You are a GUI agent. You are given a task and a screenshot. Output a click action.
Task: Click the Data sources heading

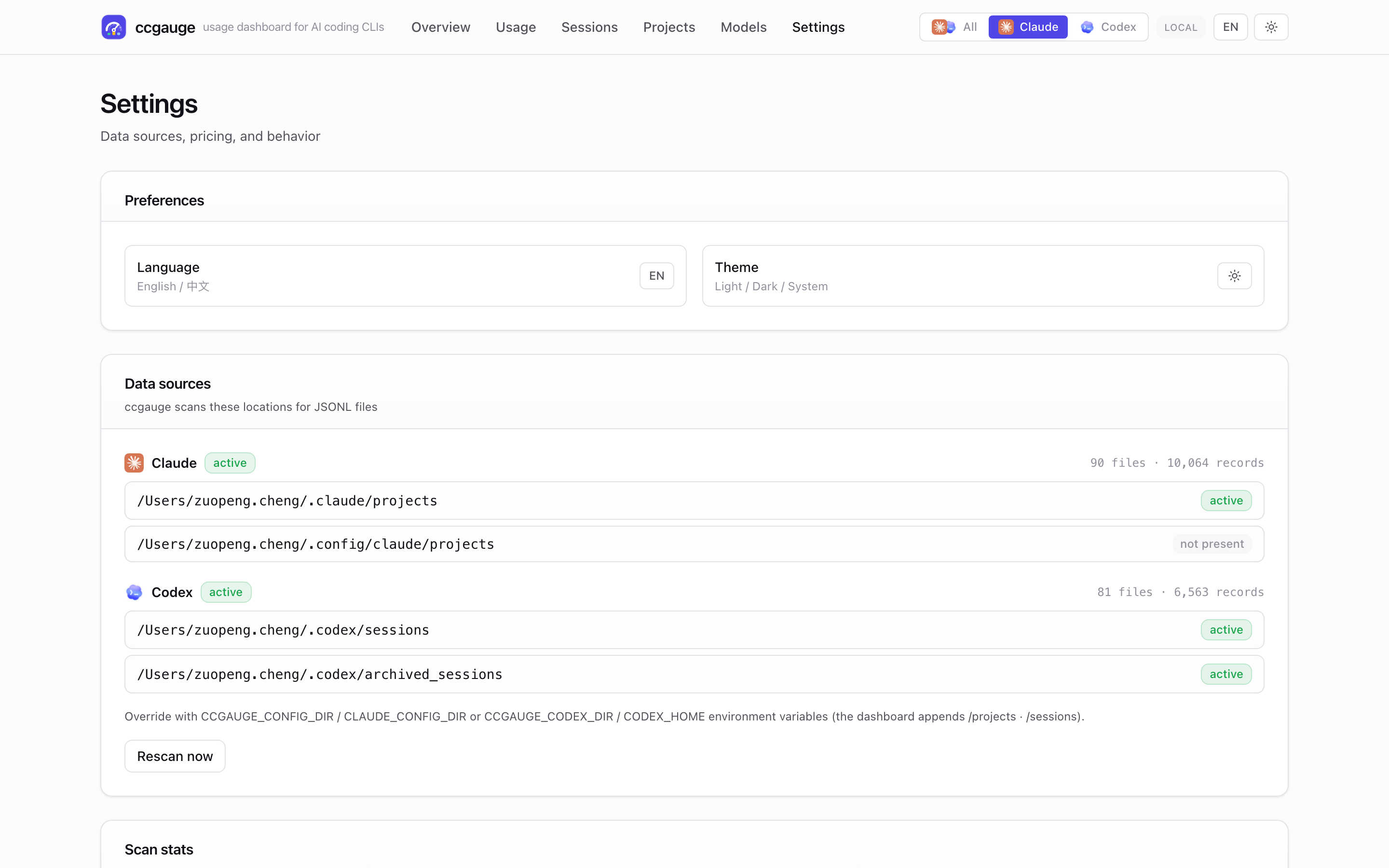coord(168,383)
